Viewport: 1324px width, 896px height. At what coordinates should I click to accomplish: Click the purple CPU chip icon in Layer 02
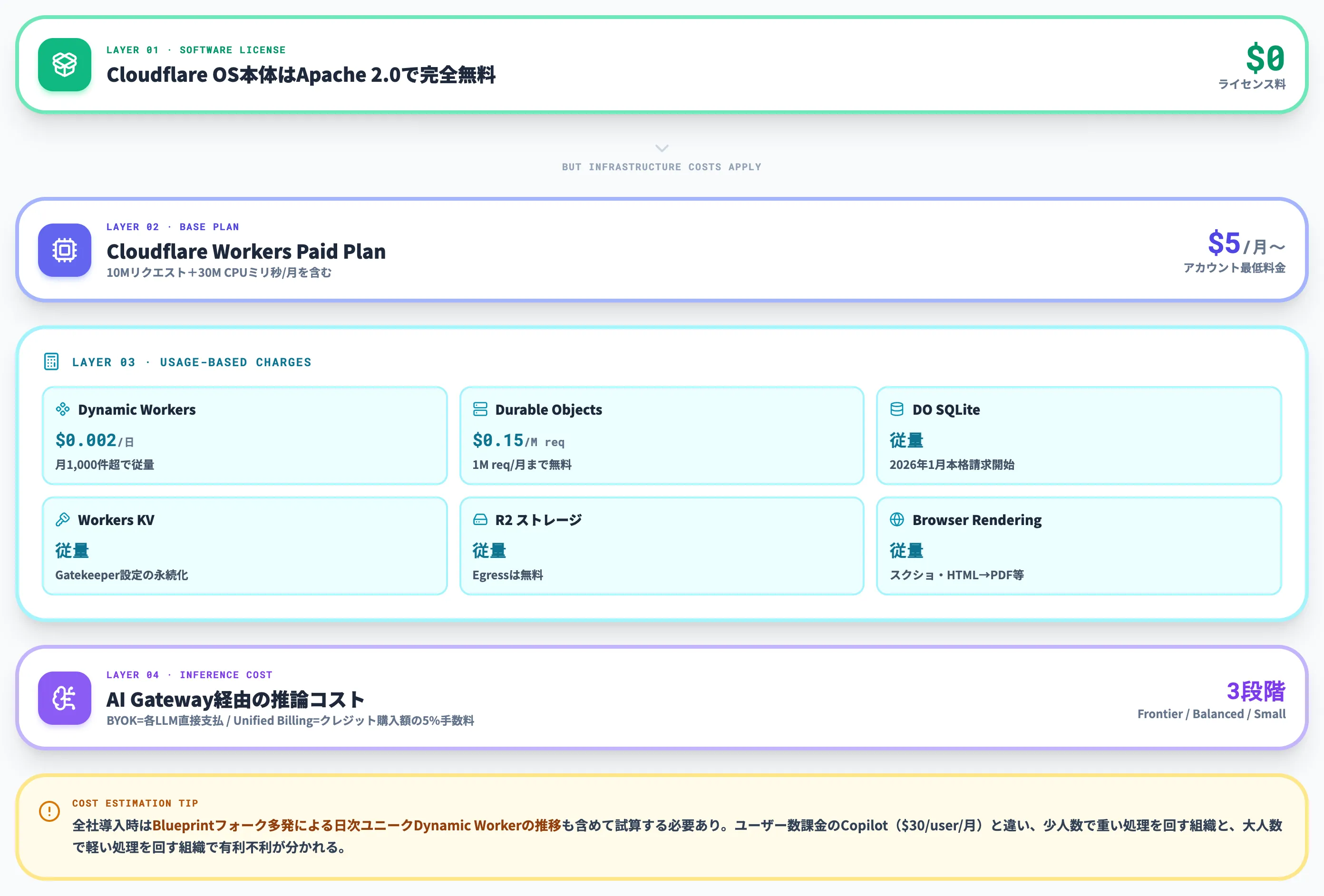coord(64,250)
